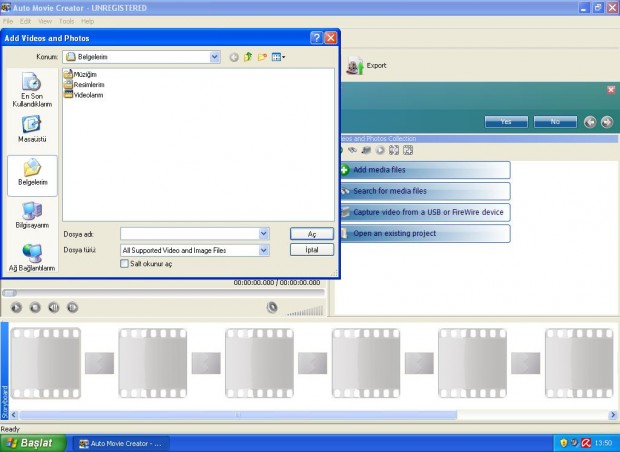This screenshot has height=452, width=620.
Task: Click the Dosya adı file name field
Action: [190, 234]
